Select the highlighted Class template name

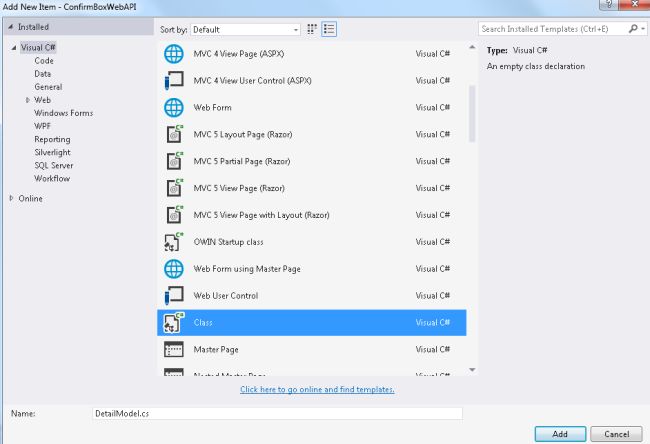[x=203, y=323]
